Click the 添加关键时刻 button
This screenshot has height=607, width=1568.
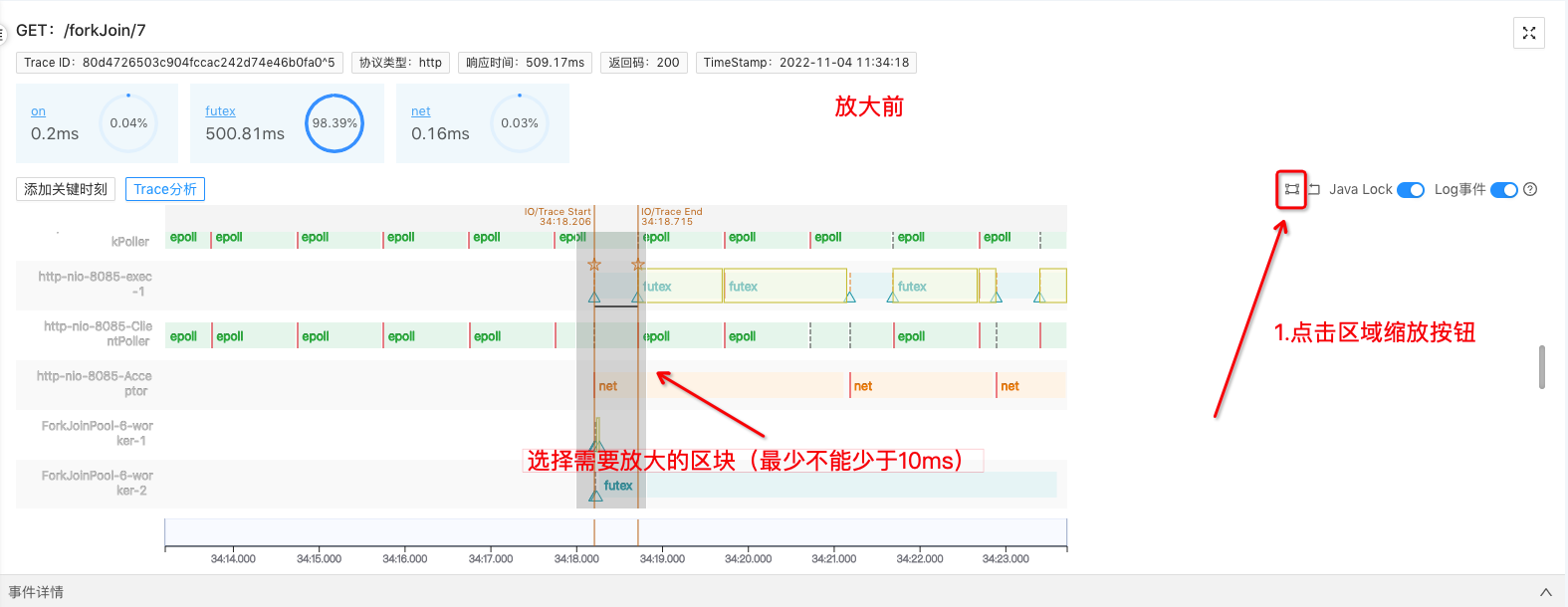[x=66, y=189]
